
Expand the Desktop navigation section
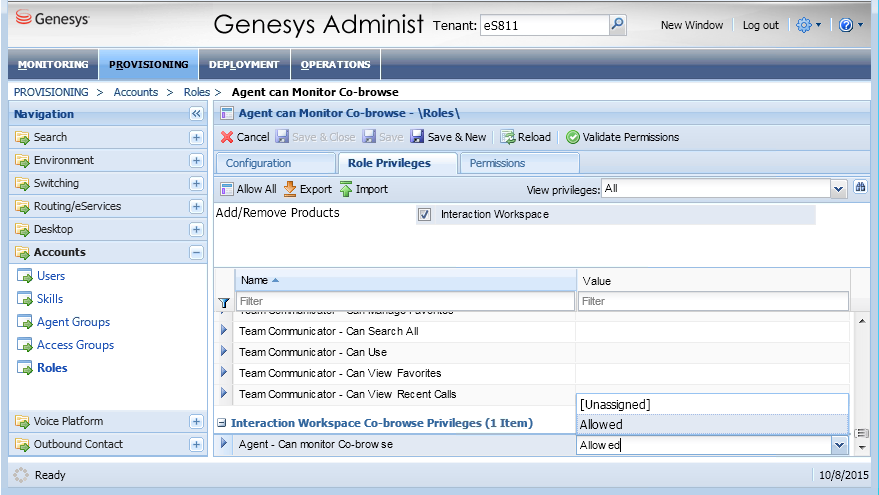(196, 229)
